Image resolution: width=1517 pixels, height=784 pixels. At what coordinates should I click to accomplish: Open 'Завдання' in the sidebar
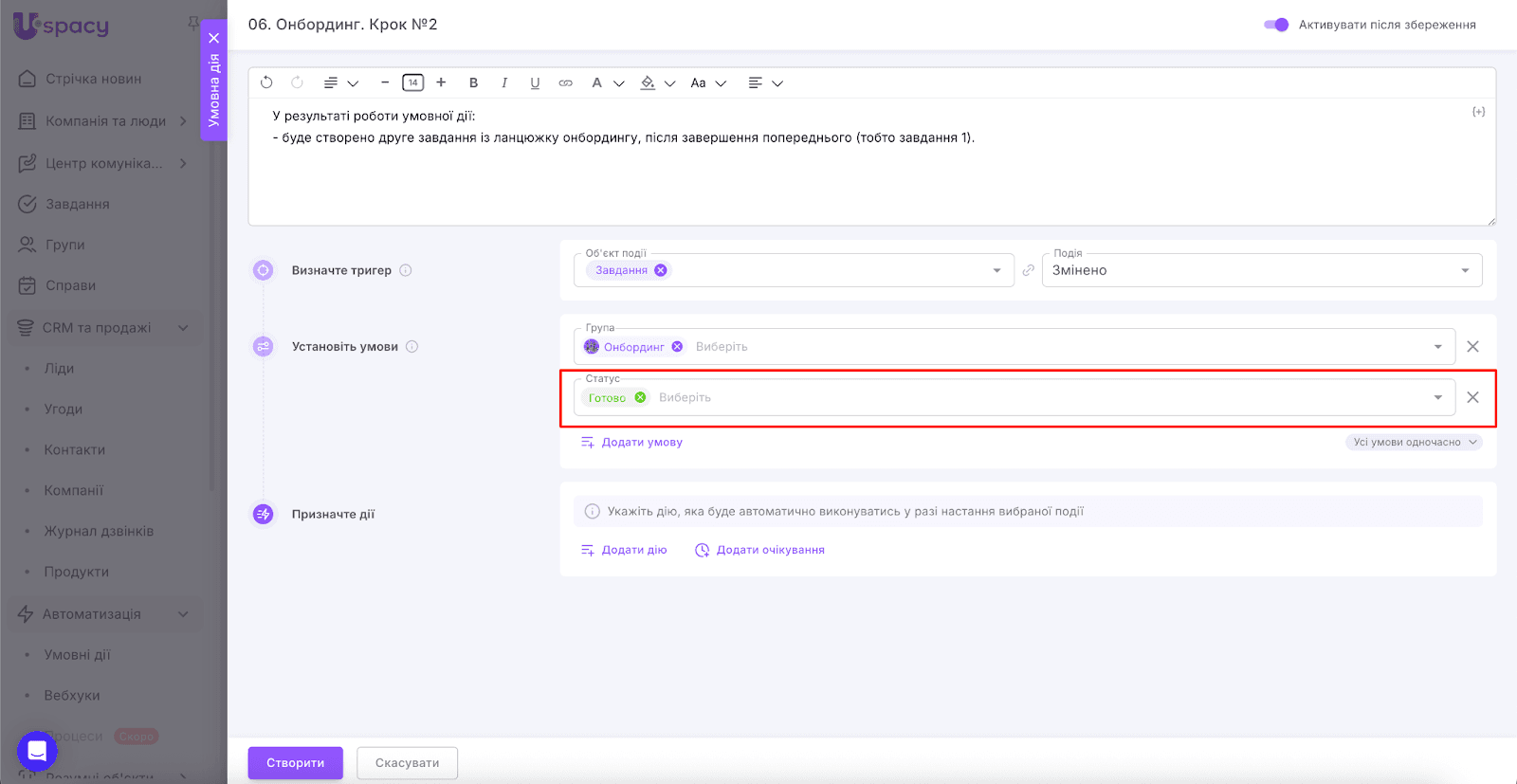pyautogui.click(x=78, y=204)
